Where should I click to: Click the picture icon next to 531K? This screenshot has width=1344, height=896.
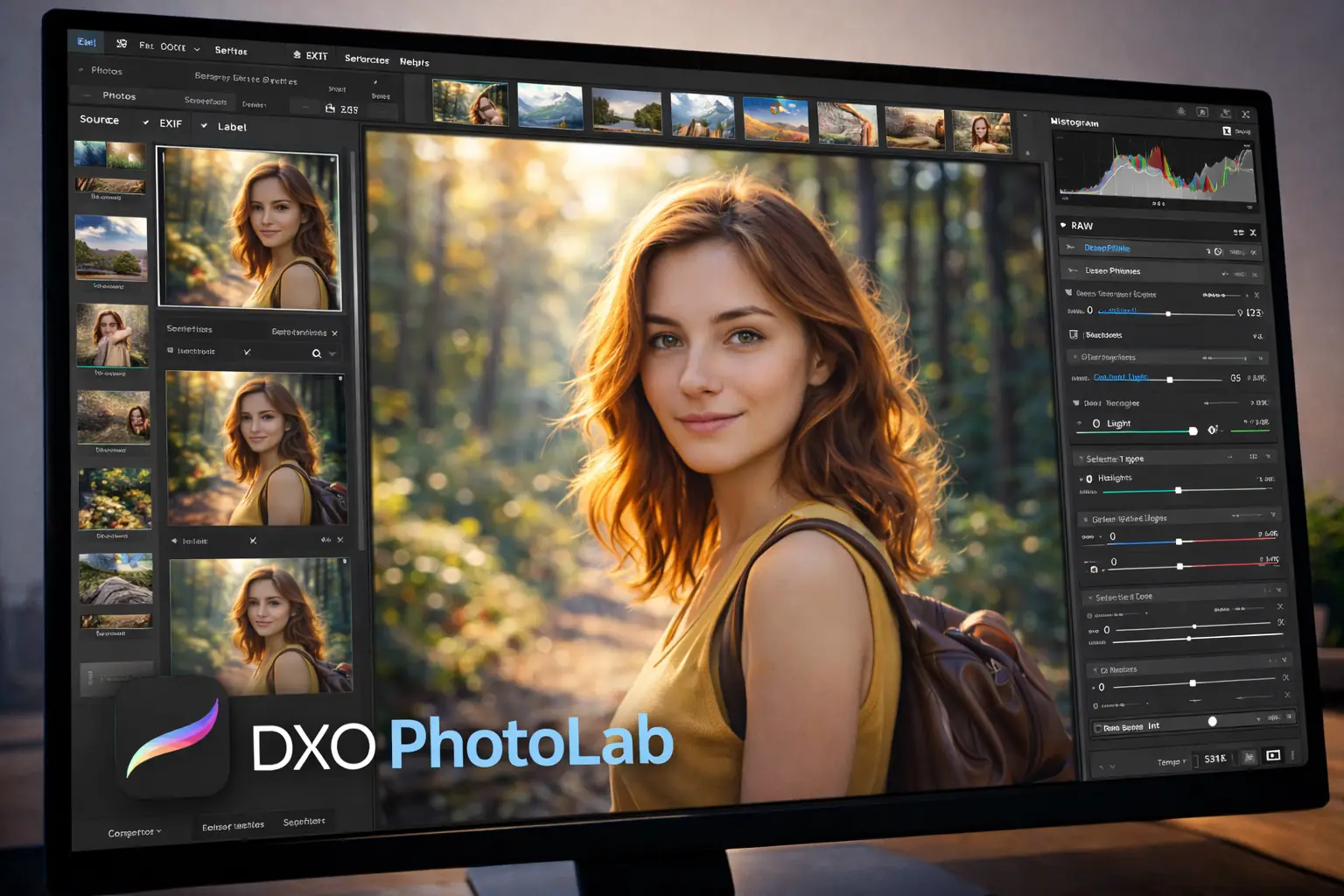point(1249,757)
